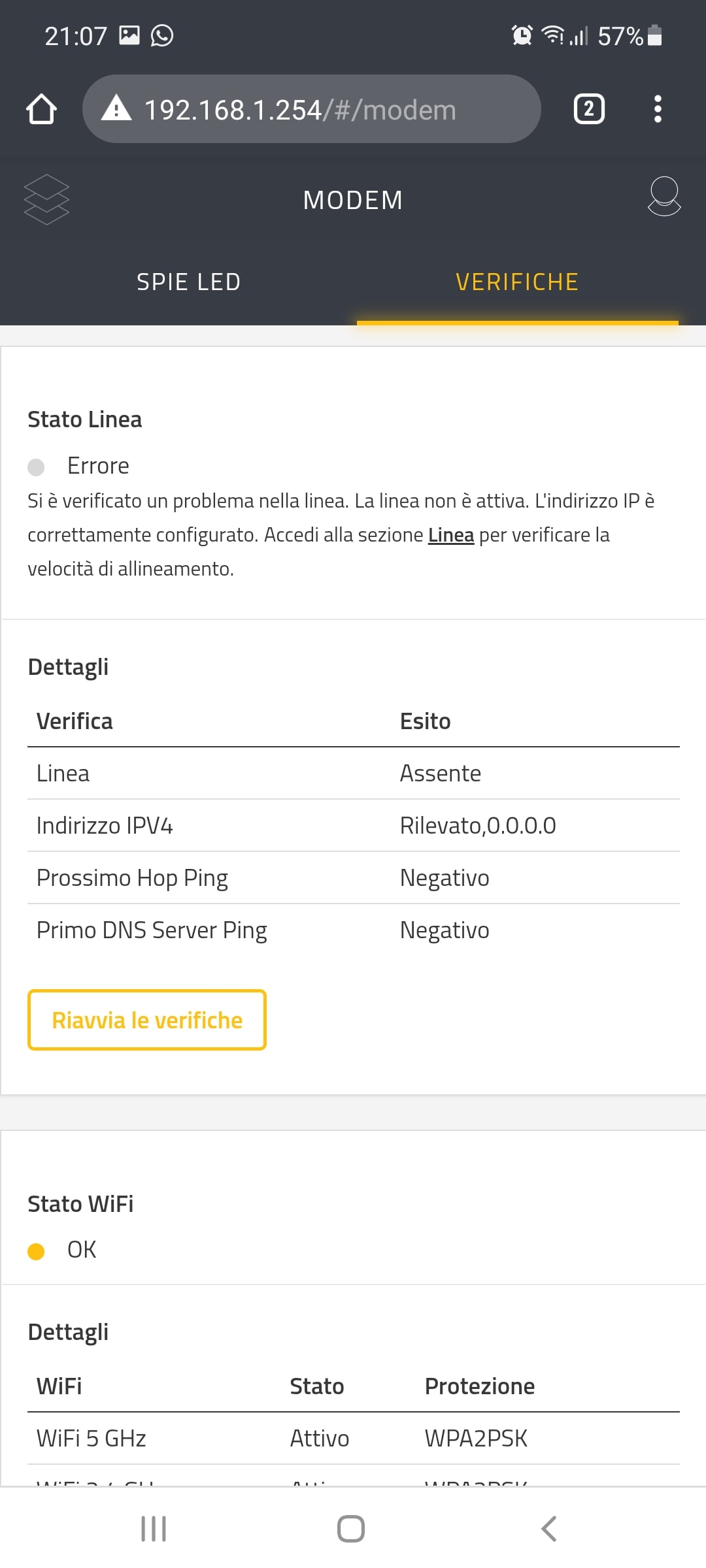Tap the insecure connection warning triangle
Screen dimensions: 706x1568
pos(116,108)
